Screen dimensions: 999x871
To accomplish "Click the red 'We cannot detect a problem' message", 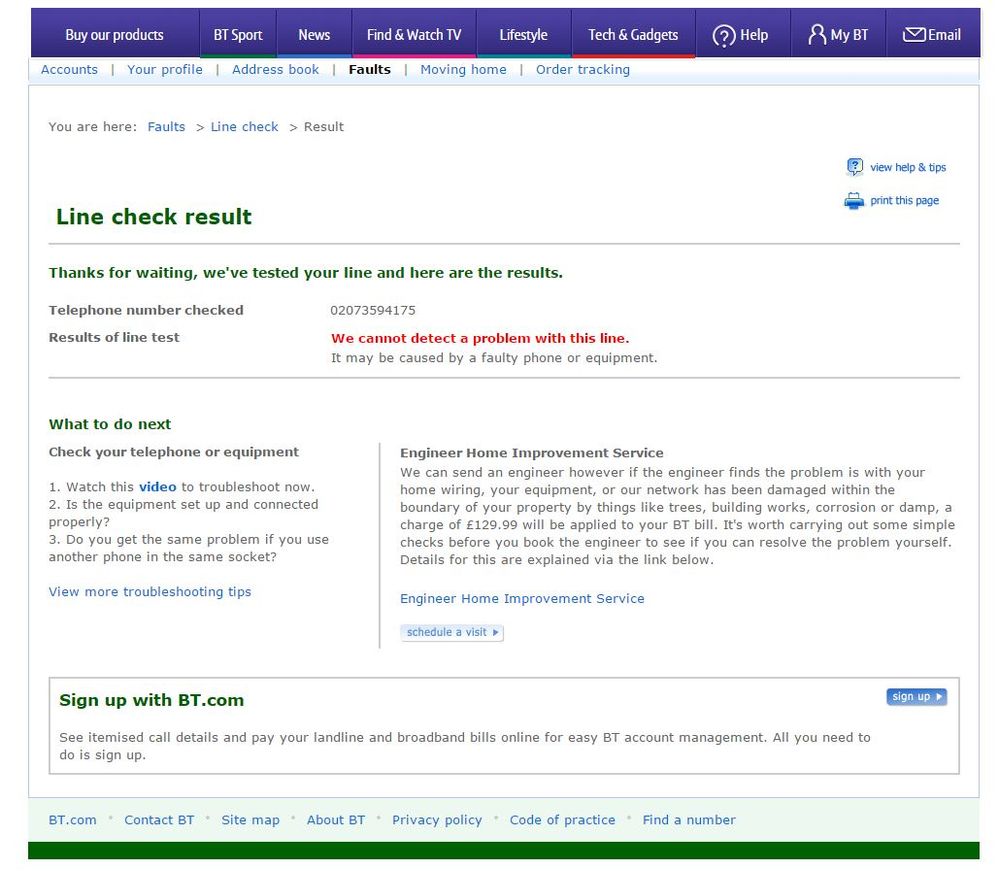I will coord(480,338).
